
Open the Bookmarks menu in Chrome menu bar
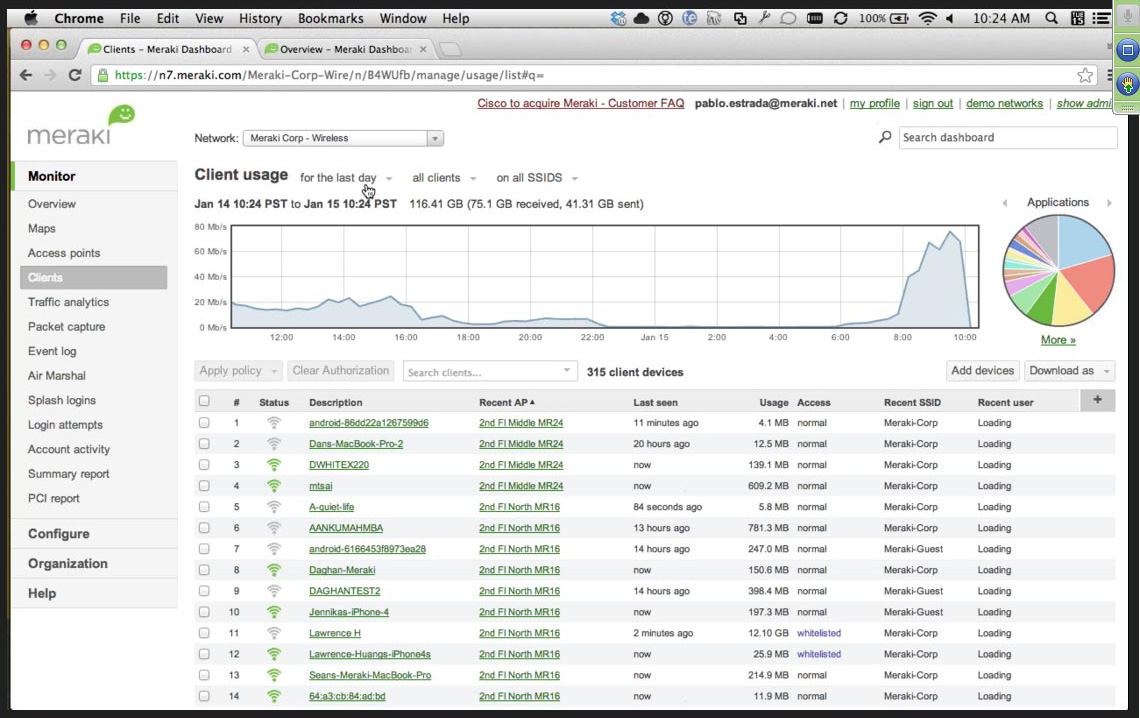331,18
